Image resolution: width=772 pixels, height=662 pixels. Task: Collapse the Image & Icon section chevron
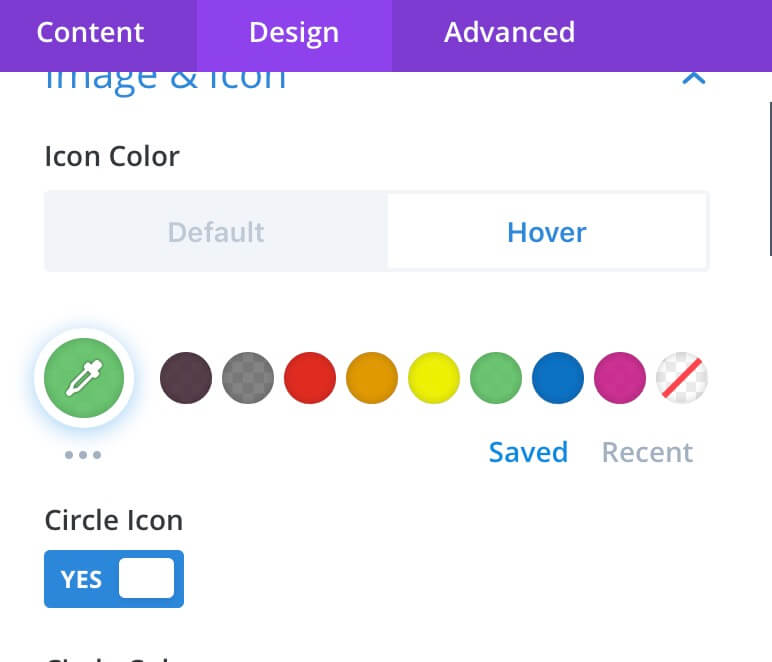(x=694, y=78)
